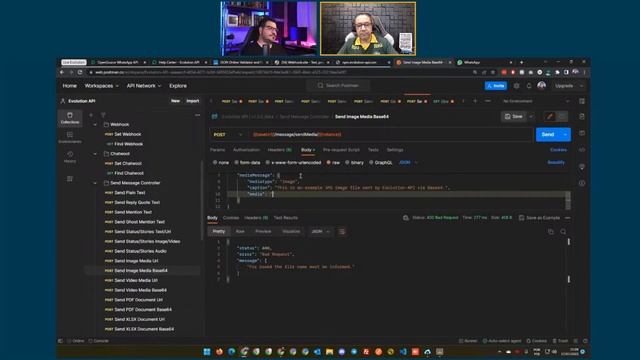Select the GraphQL body type
Viewport: 640px width, 360px height.
[381, 162]
